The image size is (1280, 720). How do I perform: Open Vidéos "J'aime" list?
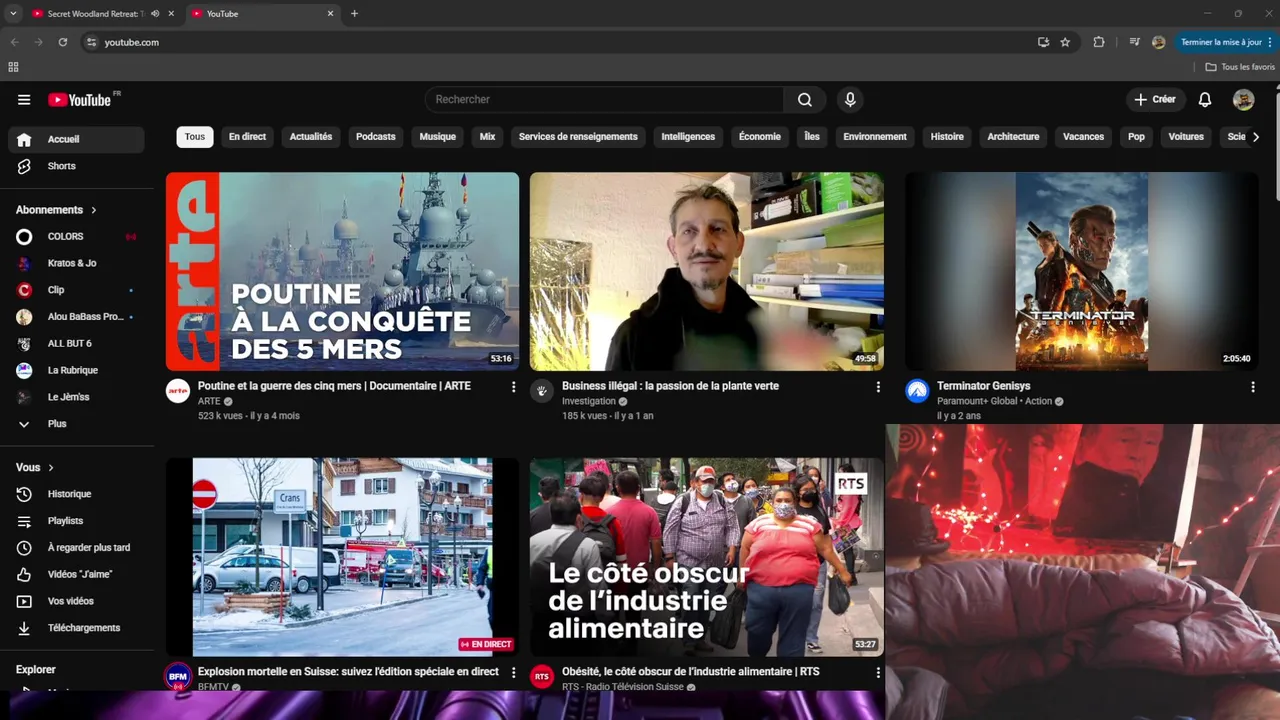[76, 574]
